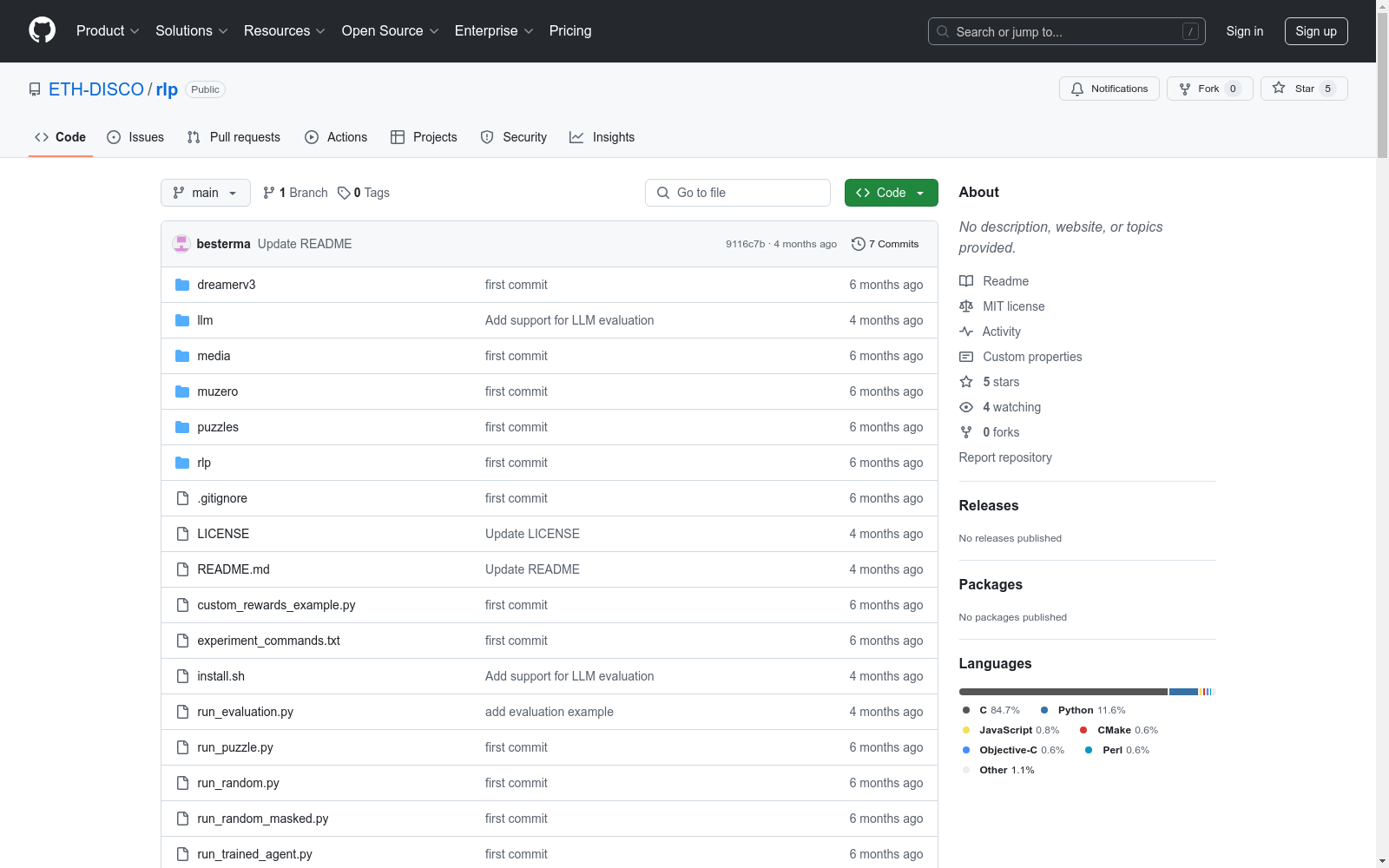The image size is (1389, 868).
Task: Click the Sign in link
Action: (x=1244, y=31)
